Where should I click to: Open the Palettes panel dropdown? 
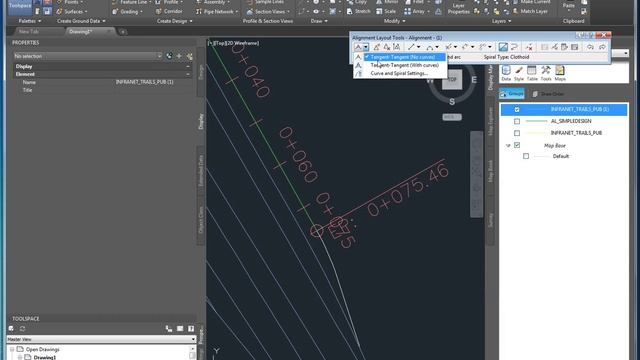30,21
